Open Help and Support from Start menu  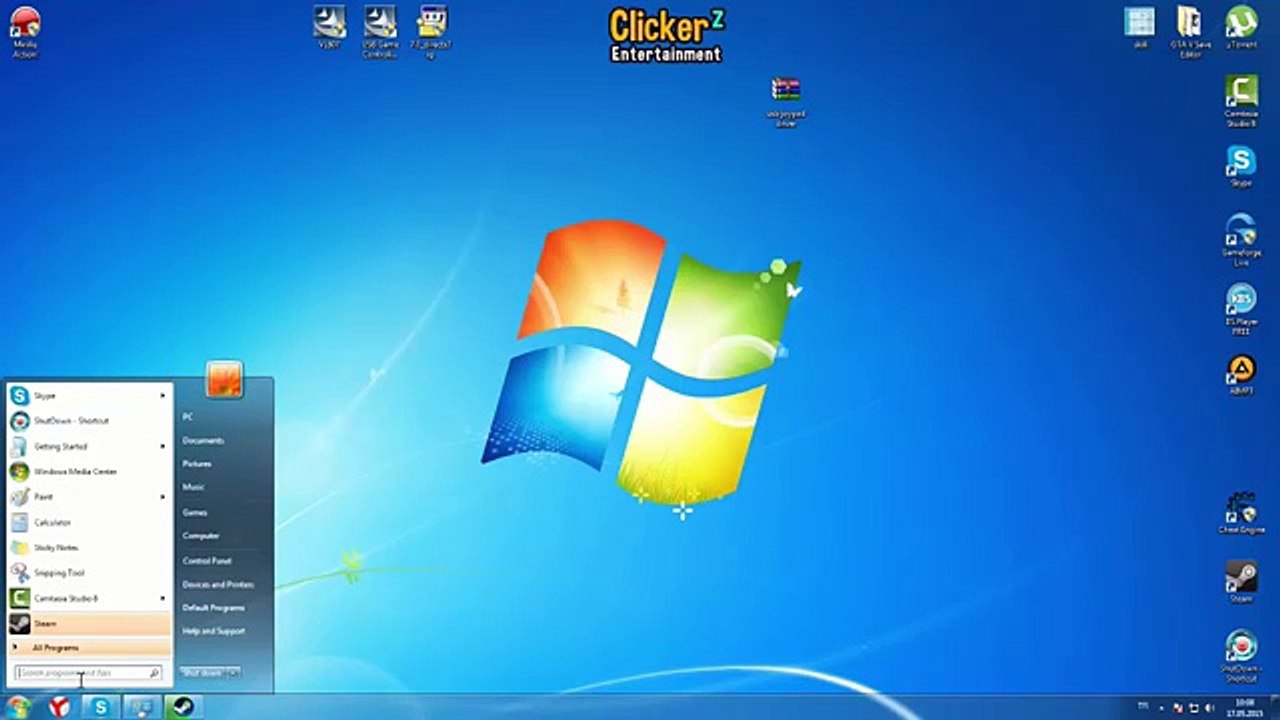(214, 631)
